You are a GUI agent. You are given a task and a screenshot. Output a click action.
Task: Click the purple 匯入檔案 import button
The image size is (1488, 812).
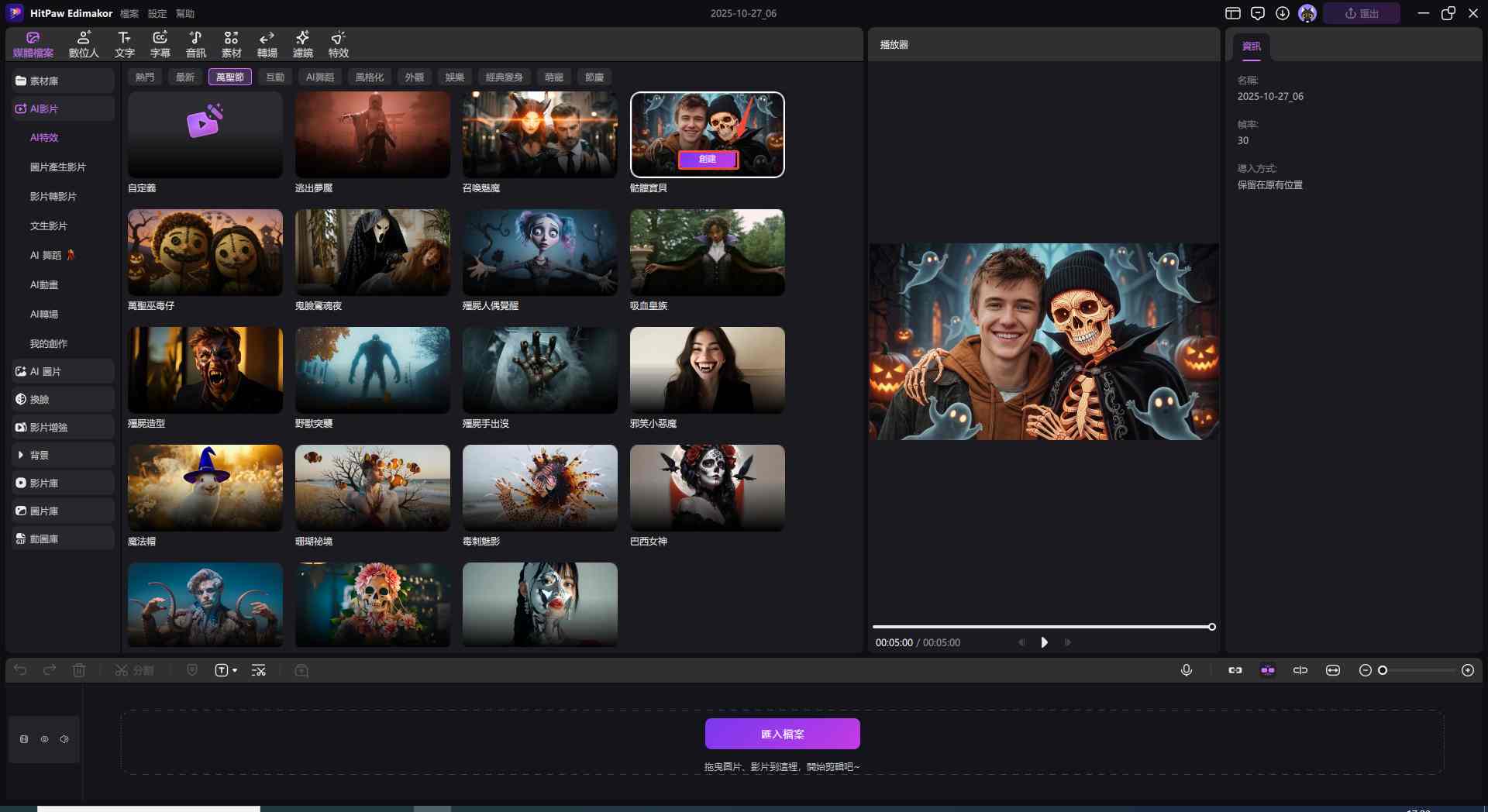782,734
